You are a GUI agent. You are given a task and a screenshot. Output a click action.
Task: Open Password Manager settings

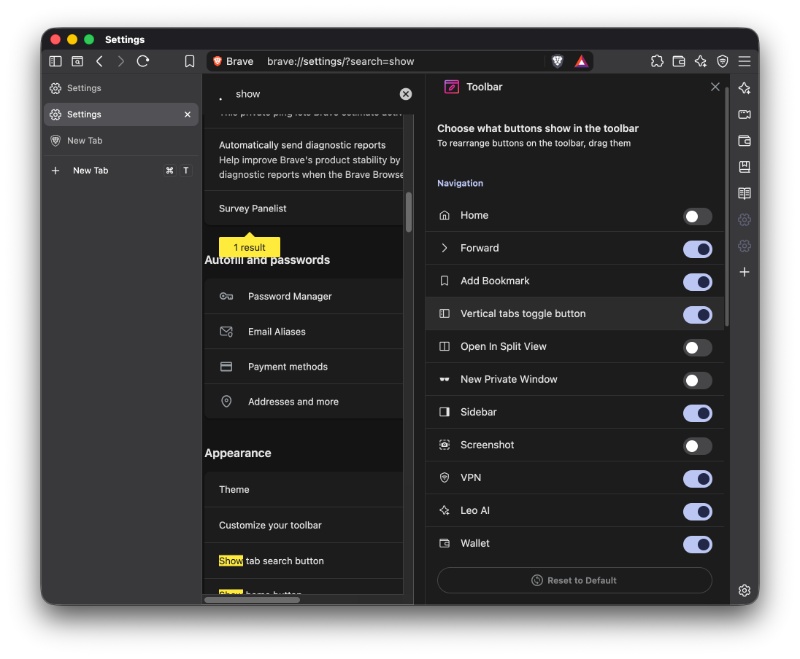point(304,296)
